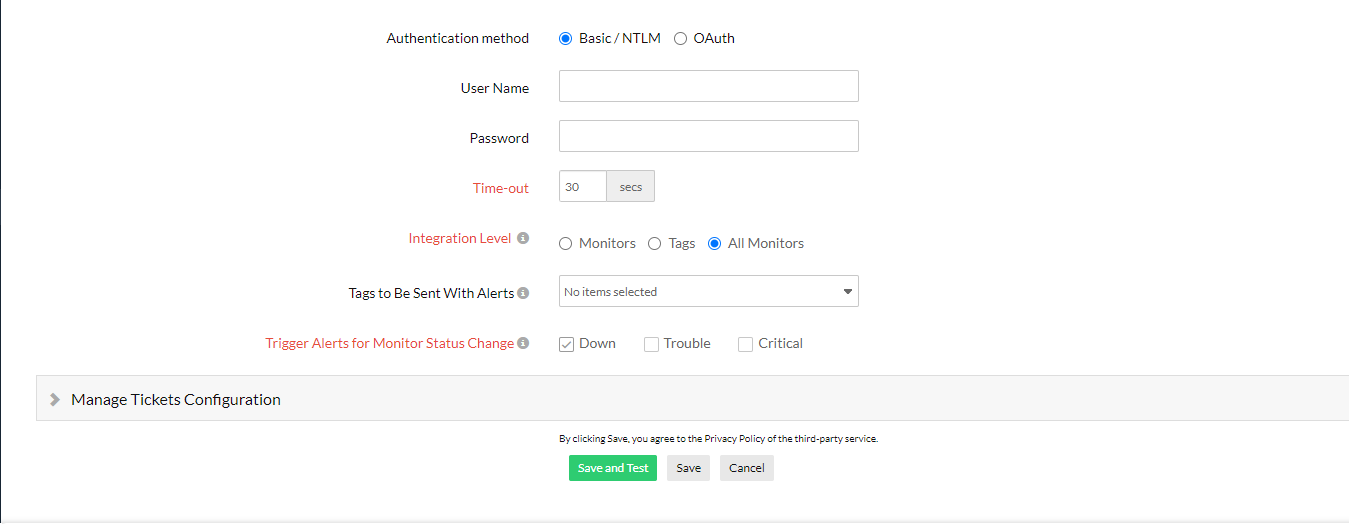
Task: Choose Tags integration level
Action: 655,244
